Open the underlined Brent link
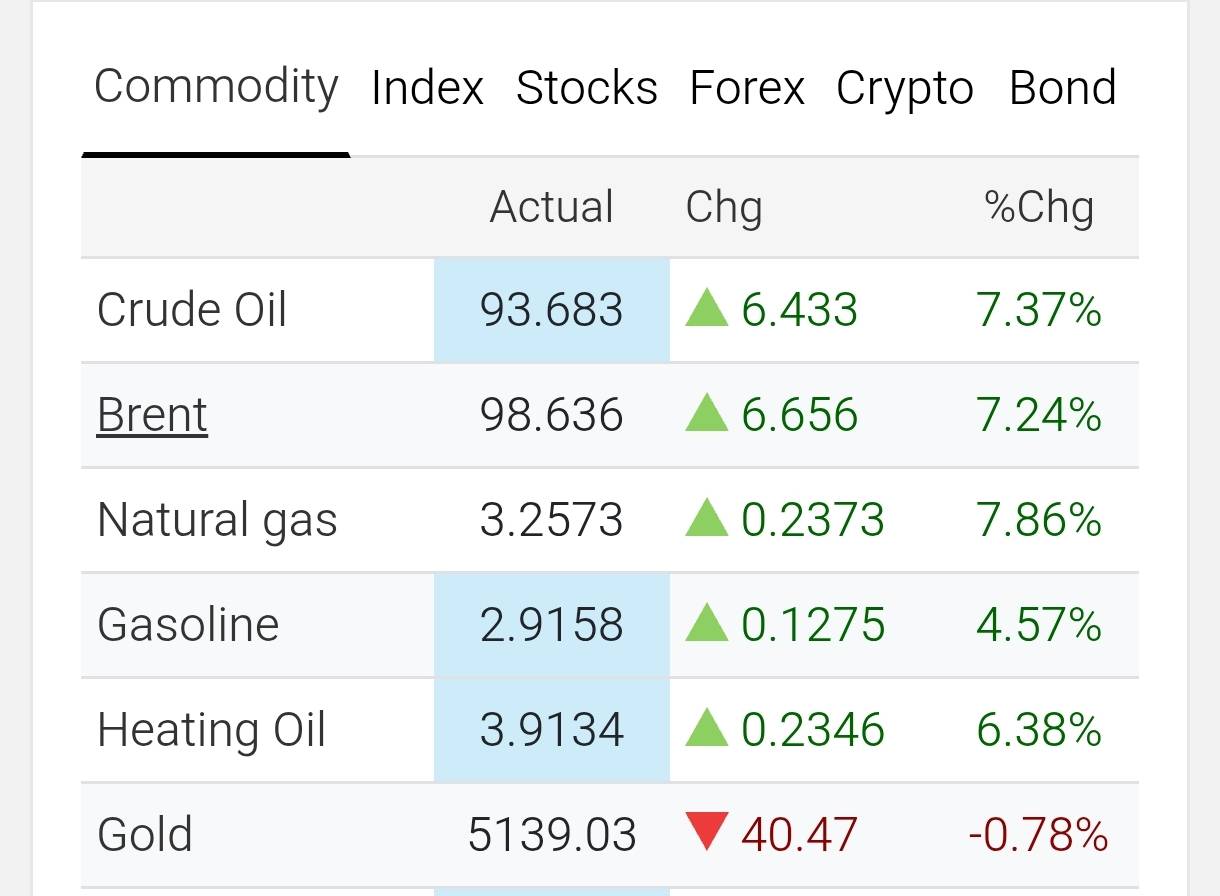 [x=152, y=415]
